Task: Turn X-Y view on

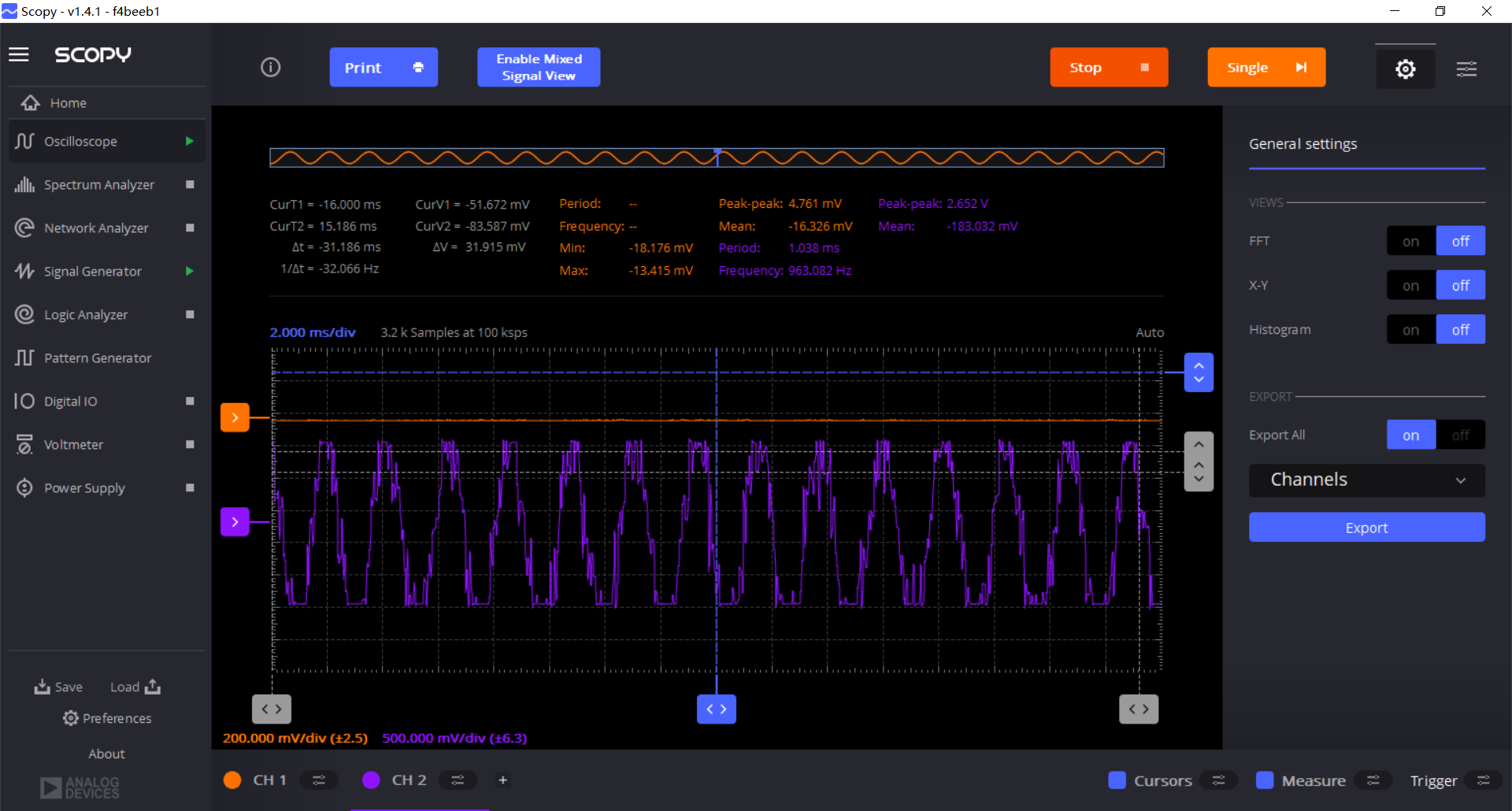Action: click(1410, 285)
